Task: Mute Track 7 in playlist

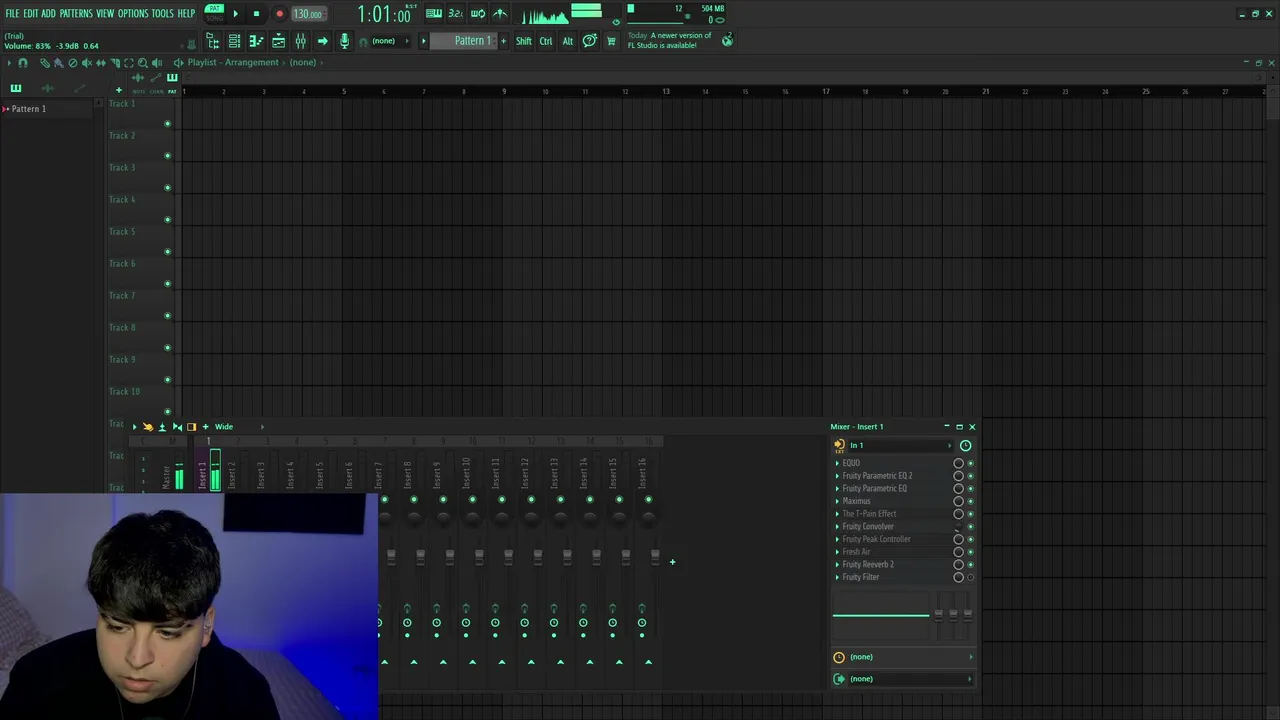Action: click(167, 316)
